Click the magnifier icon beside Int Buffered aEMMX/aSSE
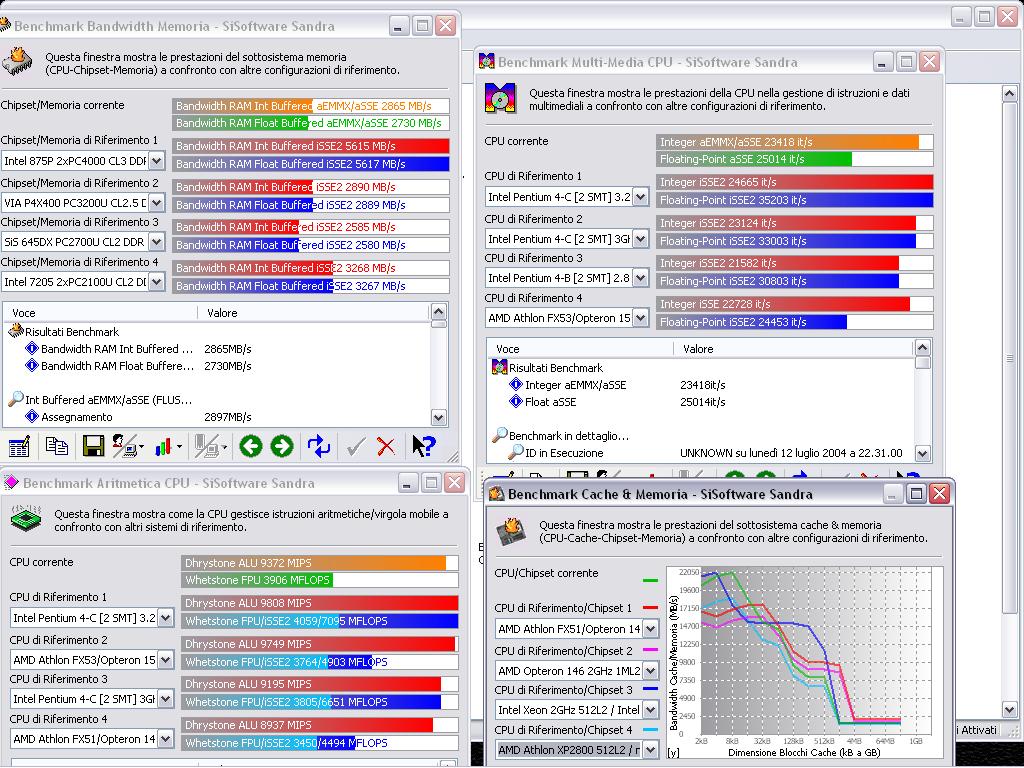This screenshot has height=768, width=1024. point(16,399)
